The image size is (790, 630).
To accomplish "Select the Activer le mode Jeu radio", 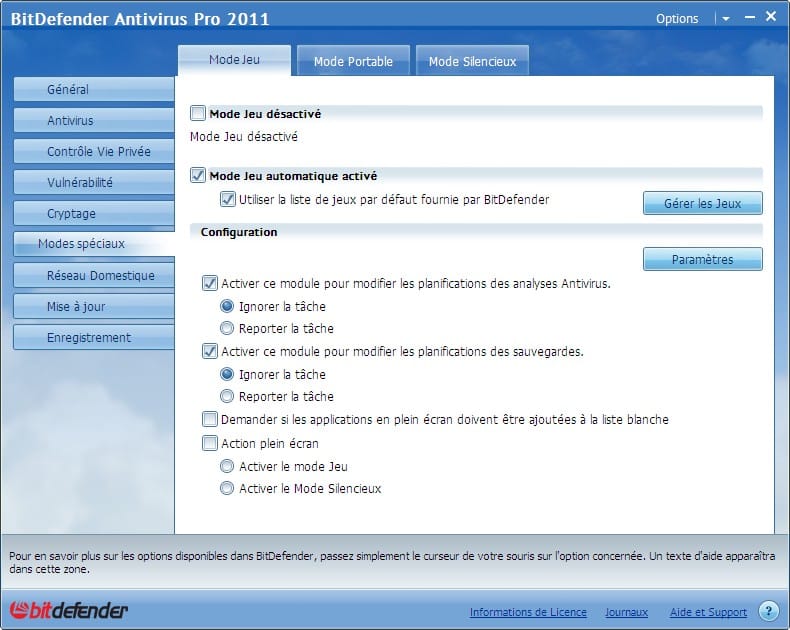I will tap(227, 466).
